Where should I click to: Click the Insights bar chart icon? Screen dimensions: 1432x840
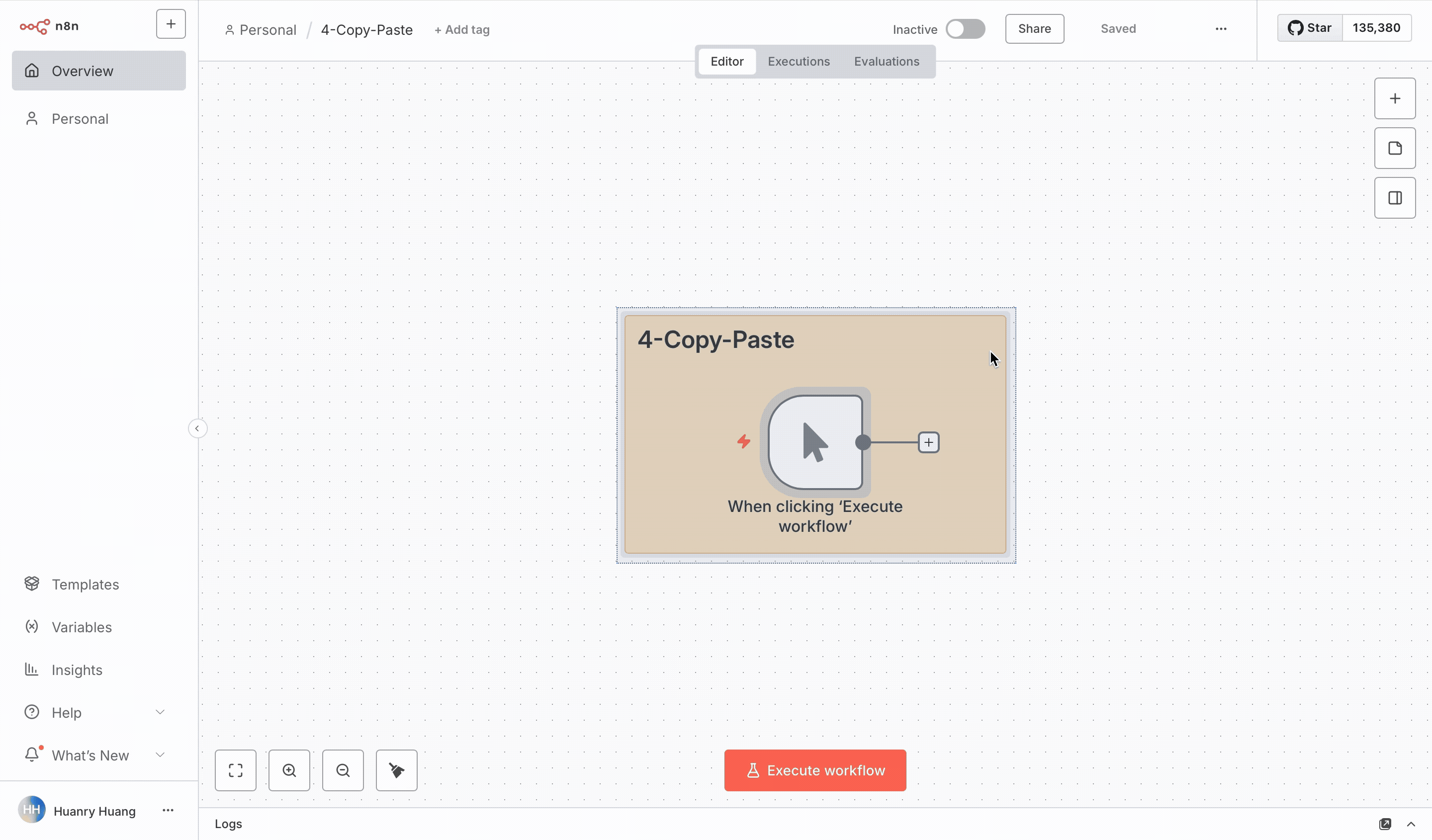point(32,669)
